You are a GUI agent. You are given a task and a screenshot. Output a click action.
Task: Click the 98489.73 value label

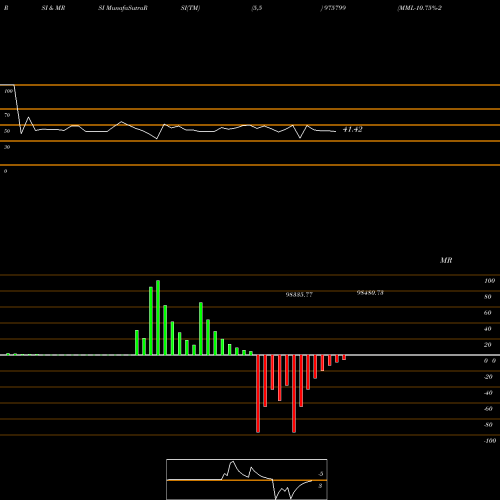coord(370,293)
